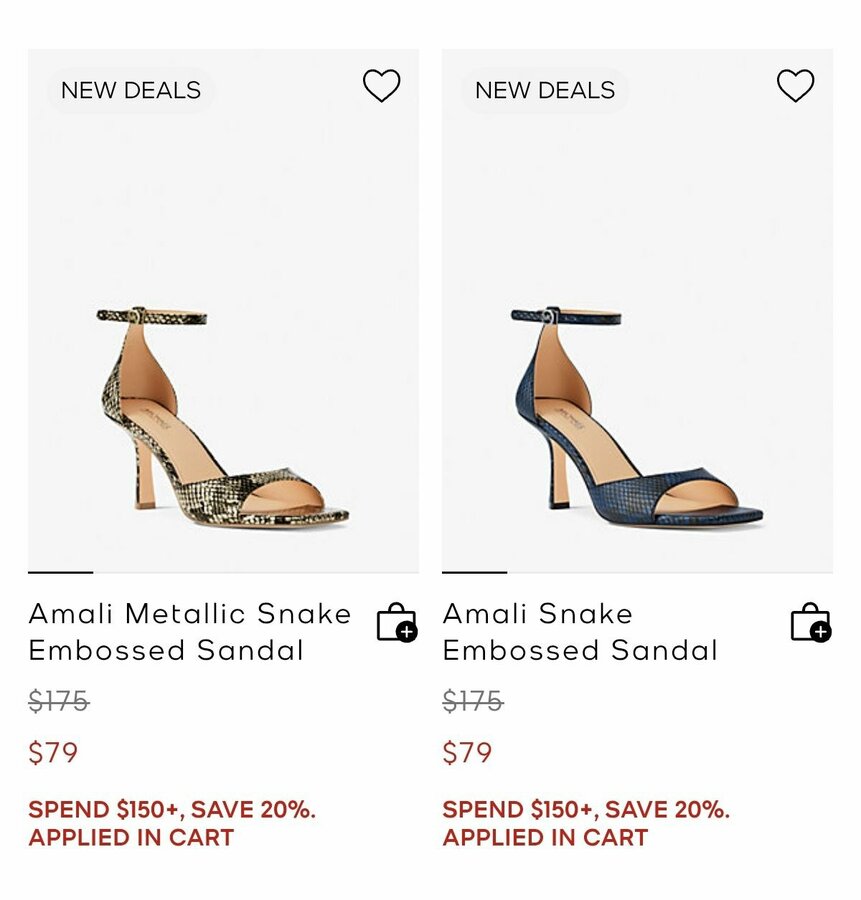
Task: Click the APPLIED IN CART text under the metallic sandal
Action: click(x=130, y=838)
